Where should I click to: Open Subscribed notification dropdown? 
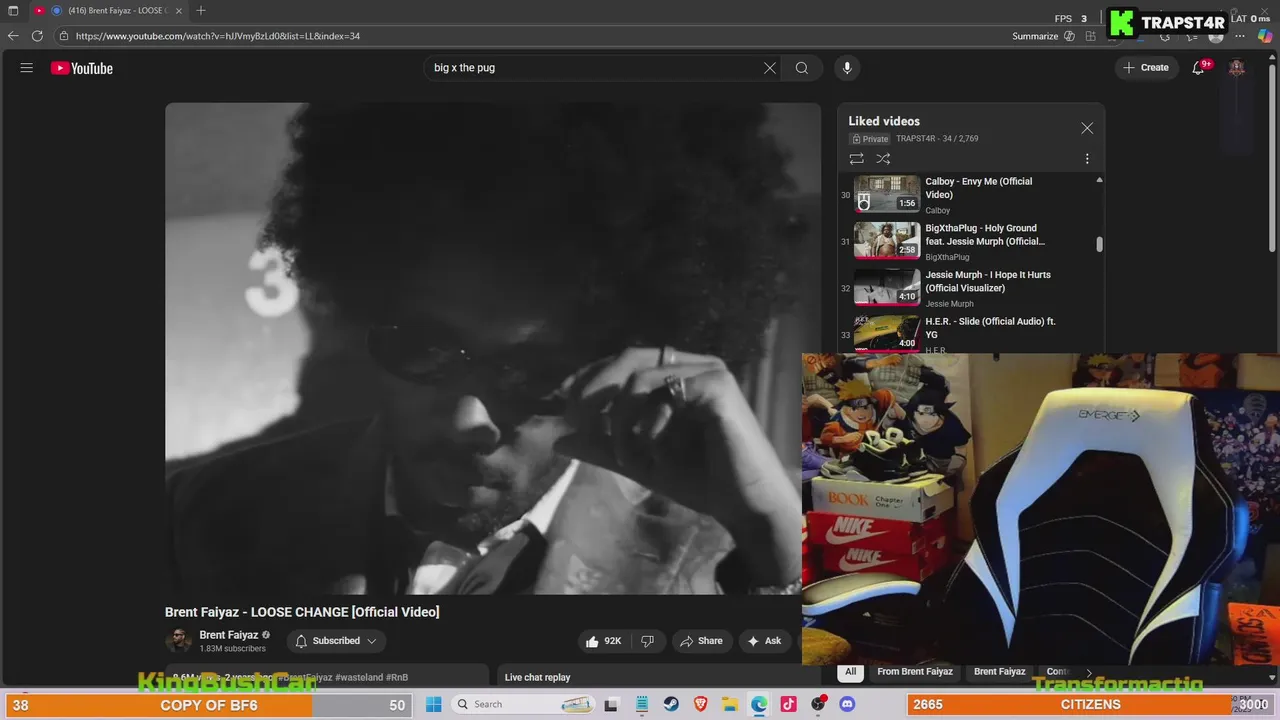pyautogui.click(x=336, y=641)
